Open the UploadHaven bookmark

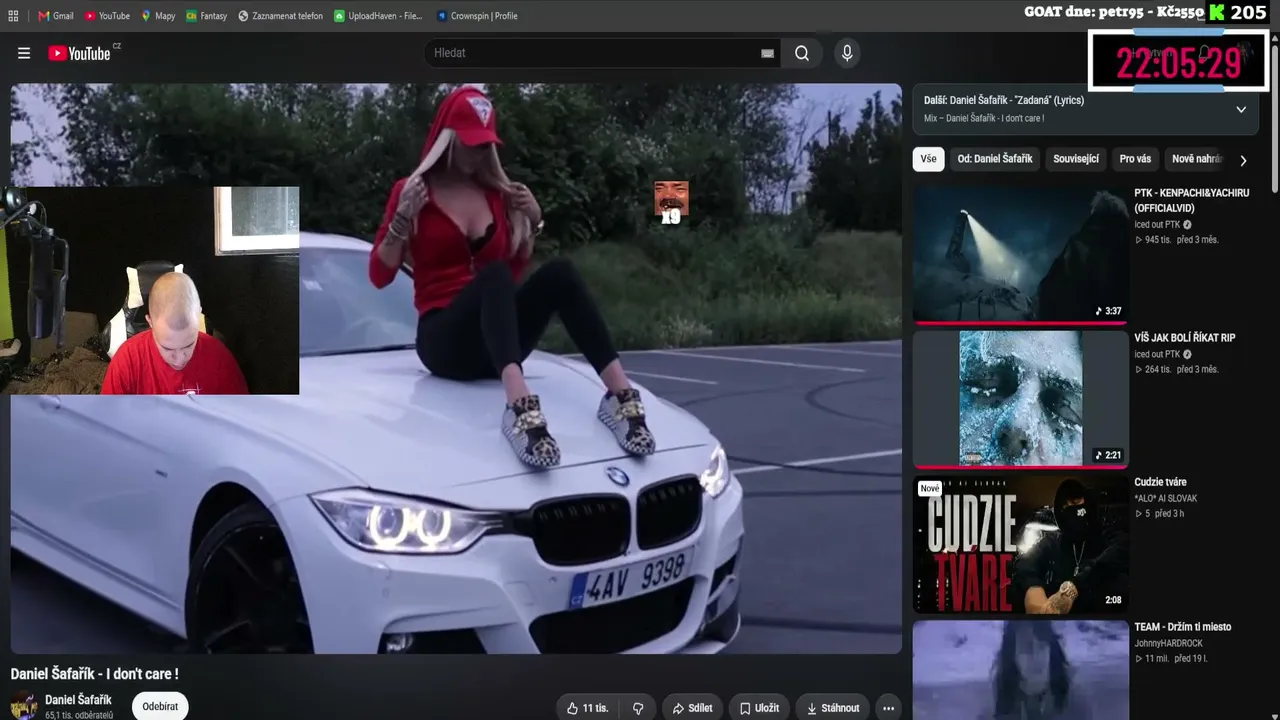378,16
